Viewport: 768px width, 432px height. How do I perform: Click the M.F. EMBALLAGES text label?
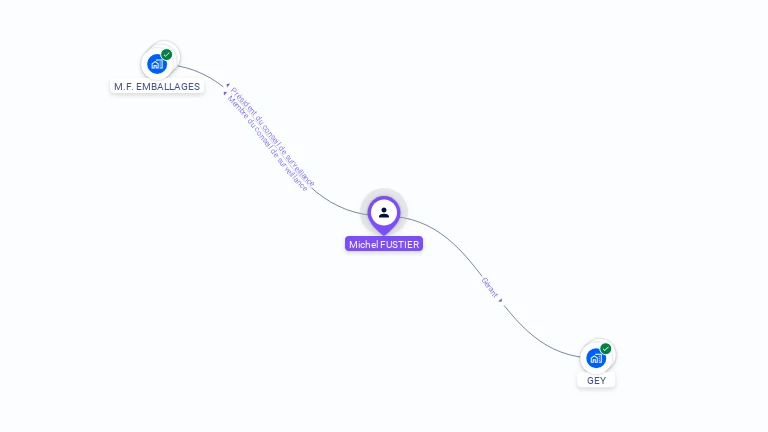157,86
